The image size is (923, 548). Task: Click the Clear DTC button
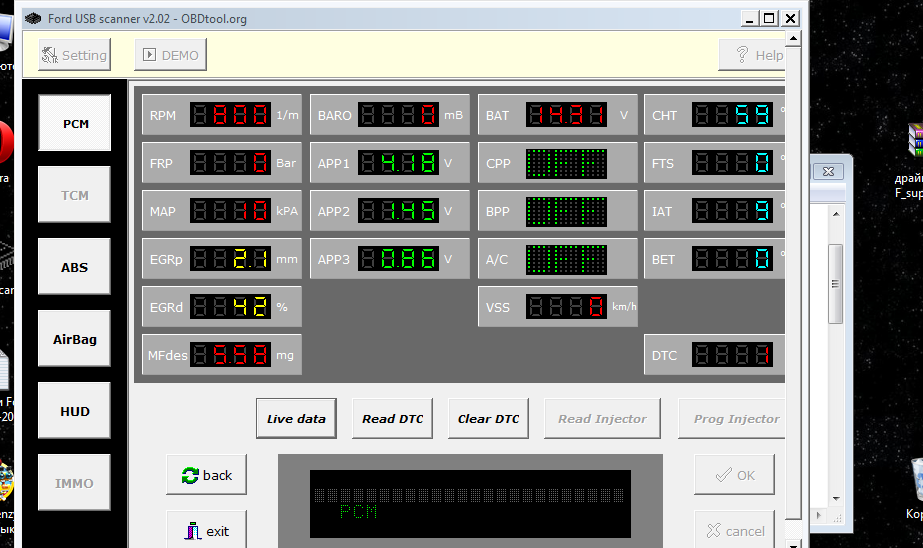tap(489, 419)
